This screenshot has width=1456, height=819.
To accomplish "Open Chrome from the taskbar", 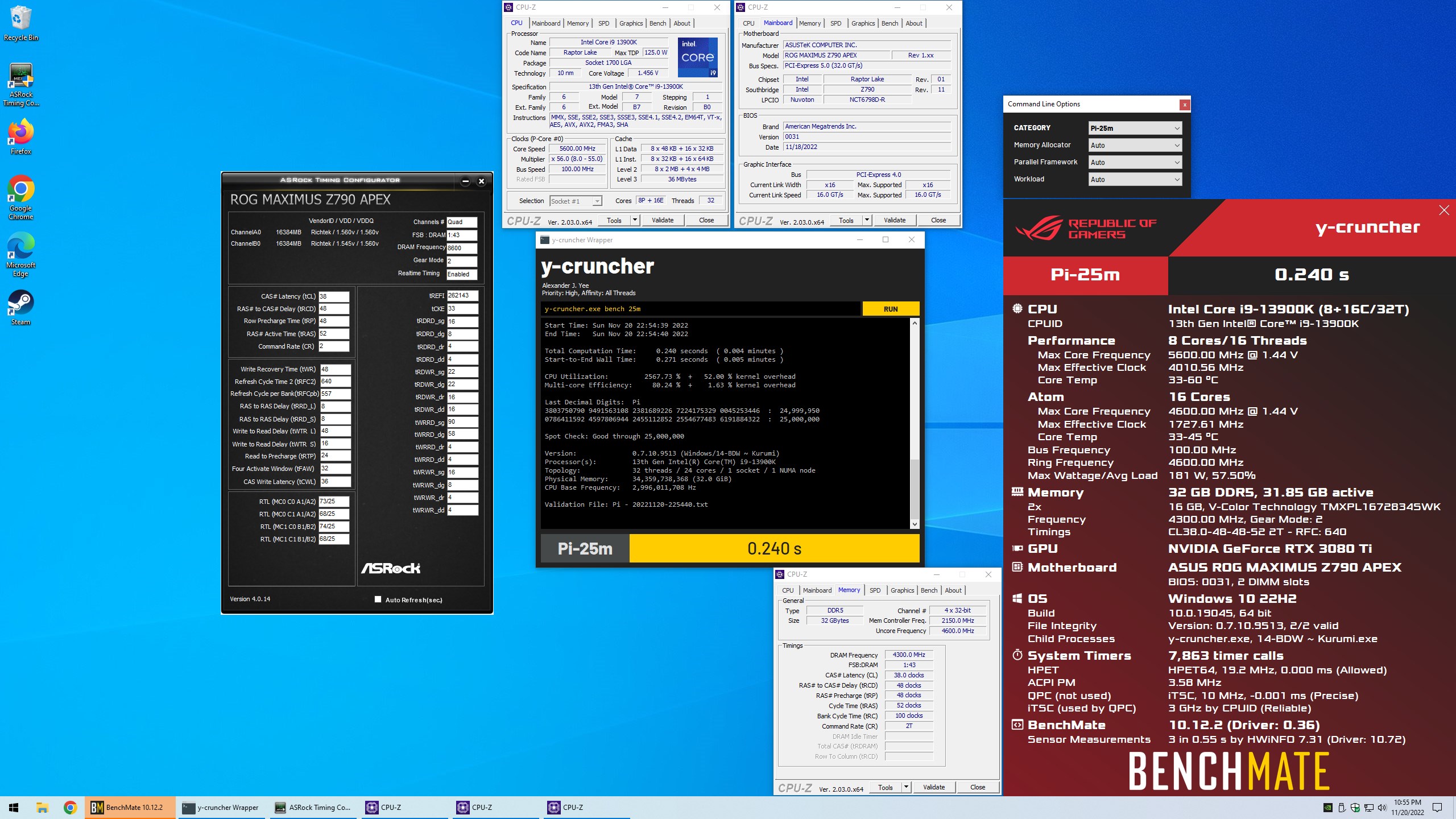I will click(x=71, y=807).
